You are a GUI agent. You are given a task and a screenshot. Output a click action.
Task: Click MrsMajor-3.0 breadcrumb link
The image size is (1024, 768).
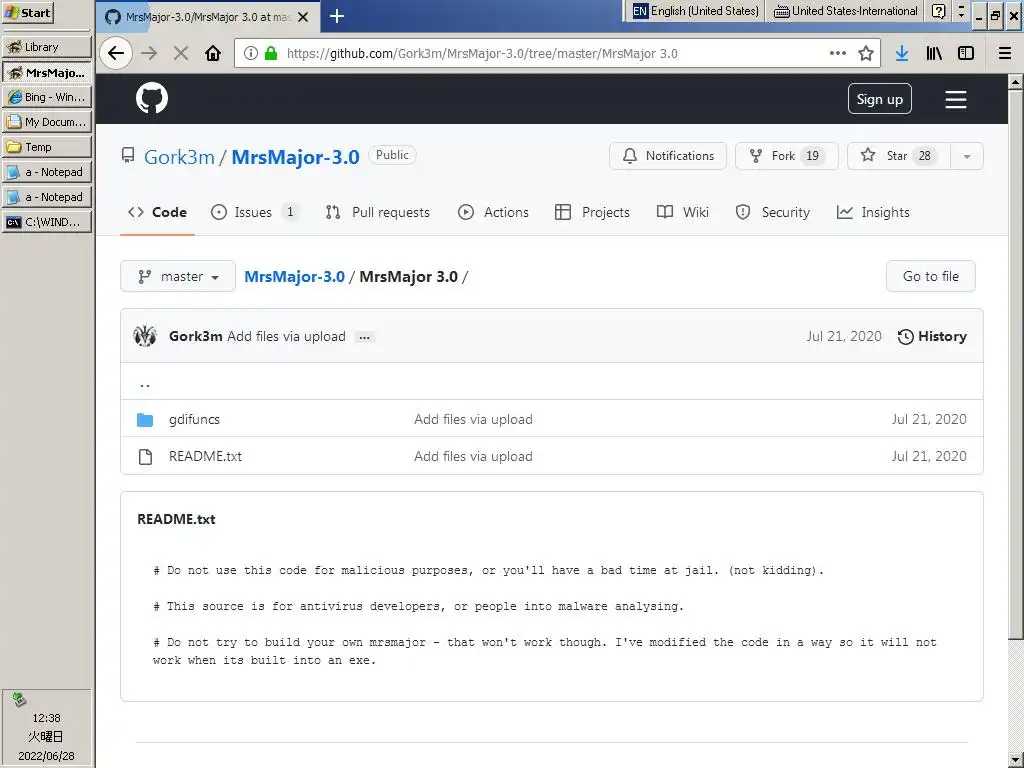coord(295,277)
